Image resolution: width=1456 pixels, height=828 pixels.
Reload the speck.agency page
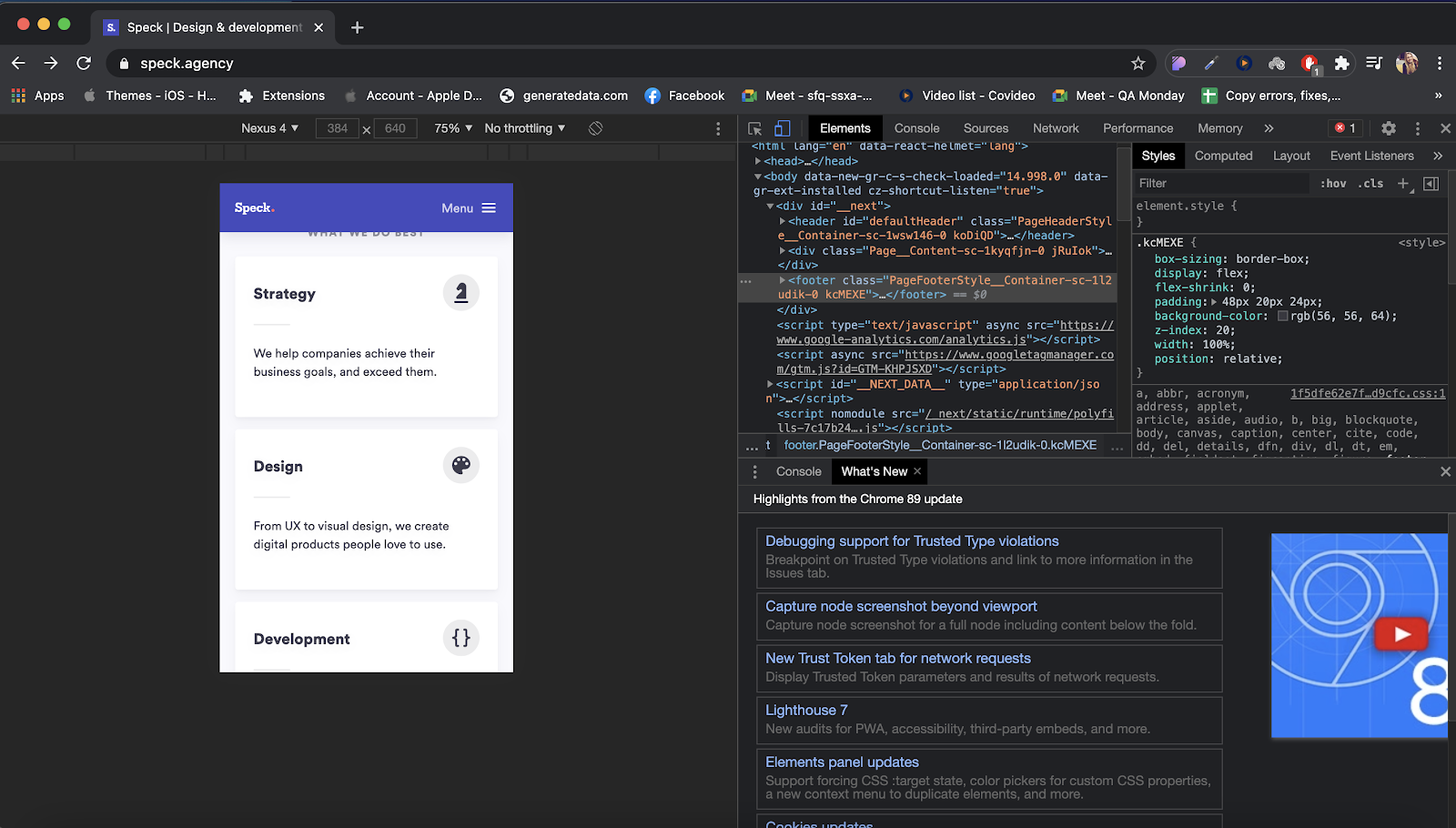(84, 63)
